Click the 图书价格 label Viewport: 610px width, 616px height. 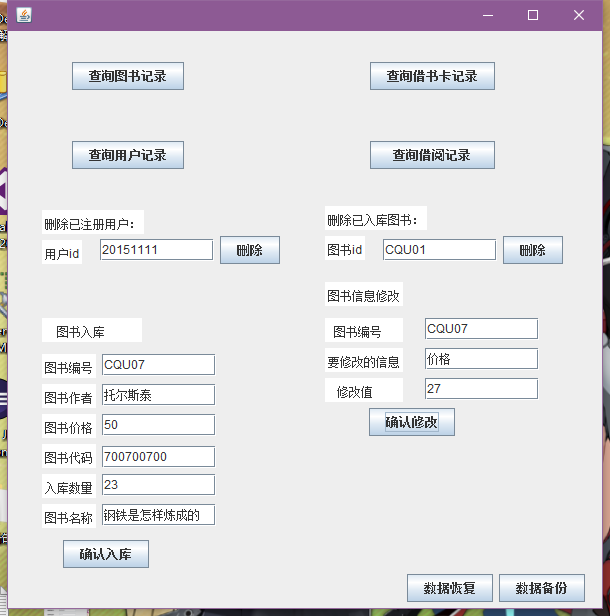pos(69,426)
